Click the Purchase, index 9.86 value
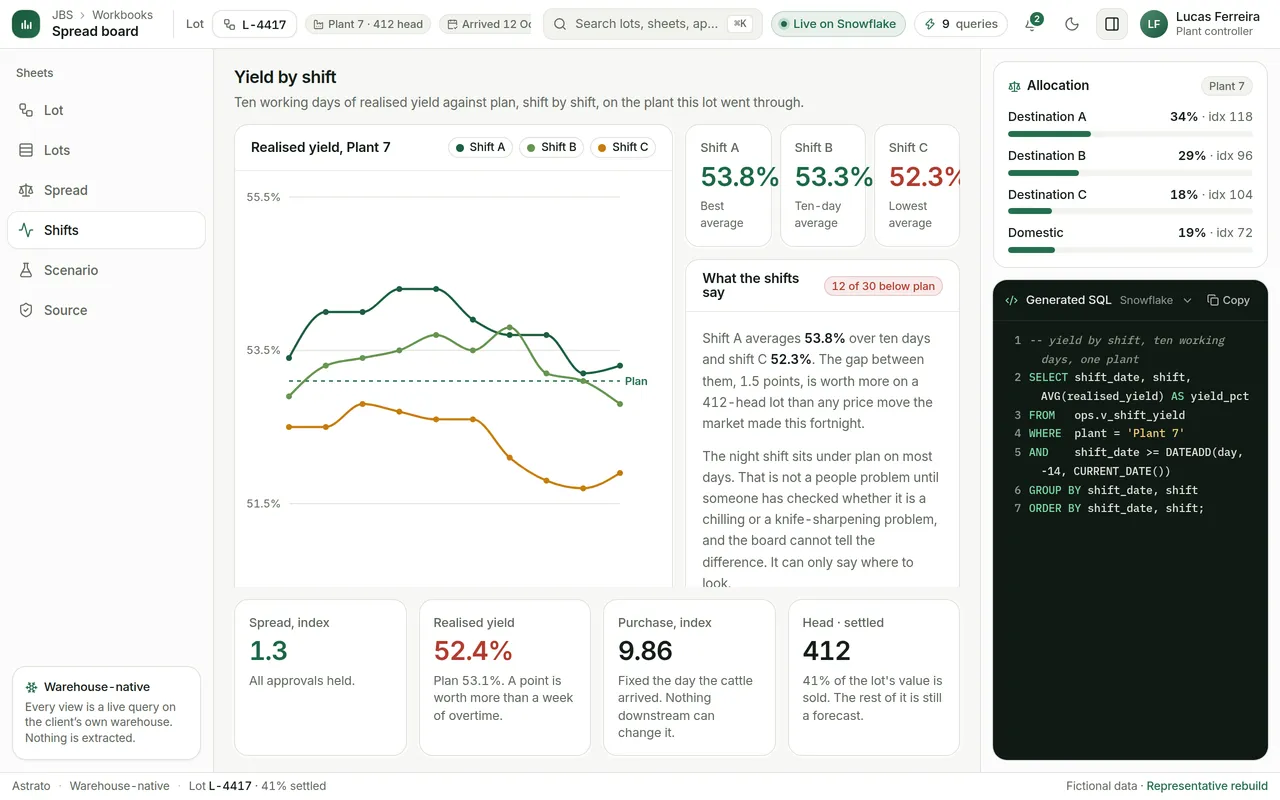The width and height of the screenshot is (1280, 800). pos(645,651)
